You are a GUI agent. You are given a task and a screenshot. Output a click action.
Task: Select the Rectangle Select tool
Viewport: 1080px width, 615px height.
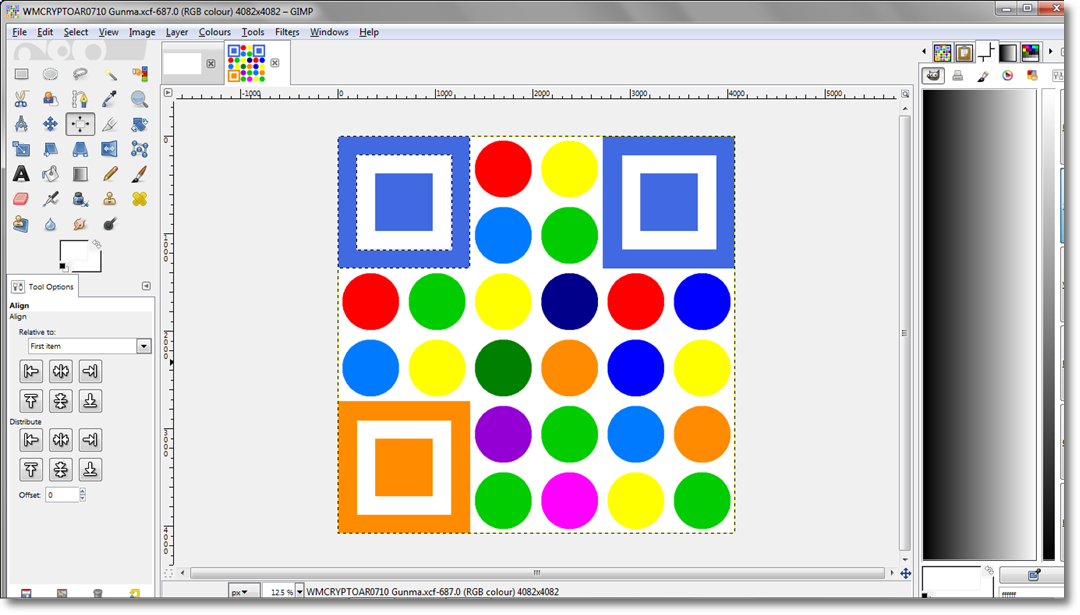coord(21,74)
